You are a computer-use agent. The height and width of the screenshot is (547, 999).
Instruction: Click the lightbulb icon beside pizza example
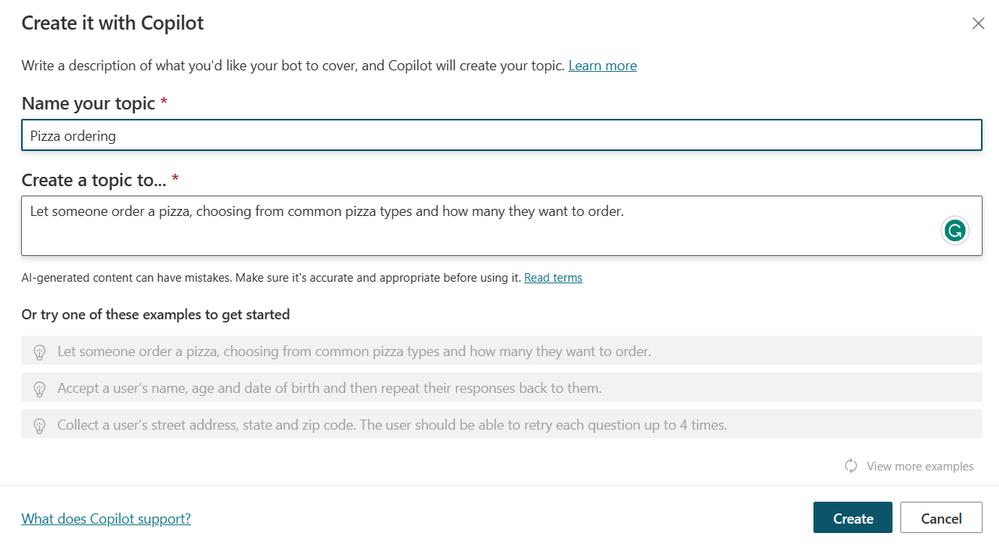[40, 352]
